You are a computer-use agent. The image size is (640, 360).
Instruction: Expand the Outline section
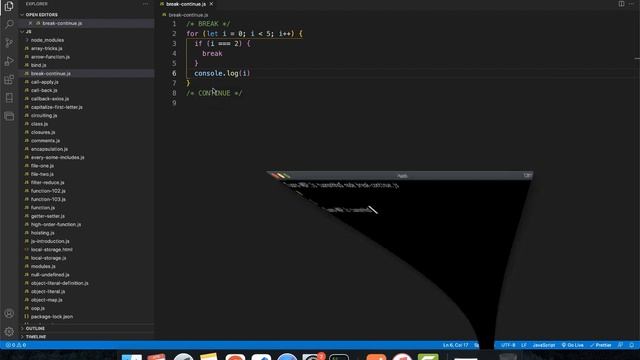click(35, 328)
